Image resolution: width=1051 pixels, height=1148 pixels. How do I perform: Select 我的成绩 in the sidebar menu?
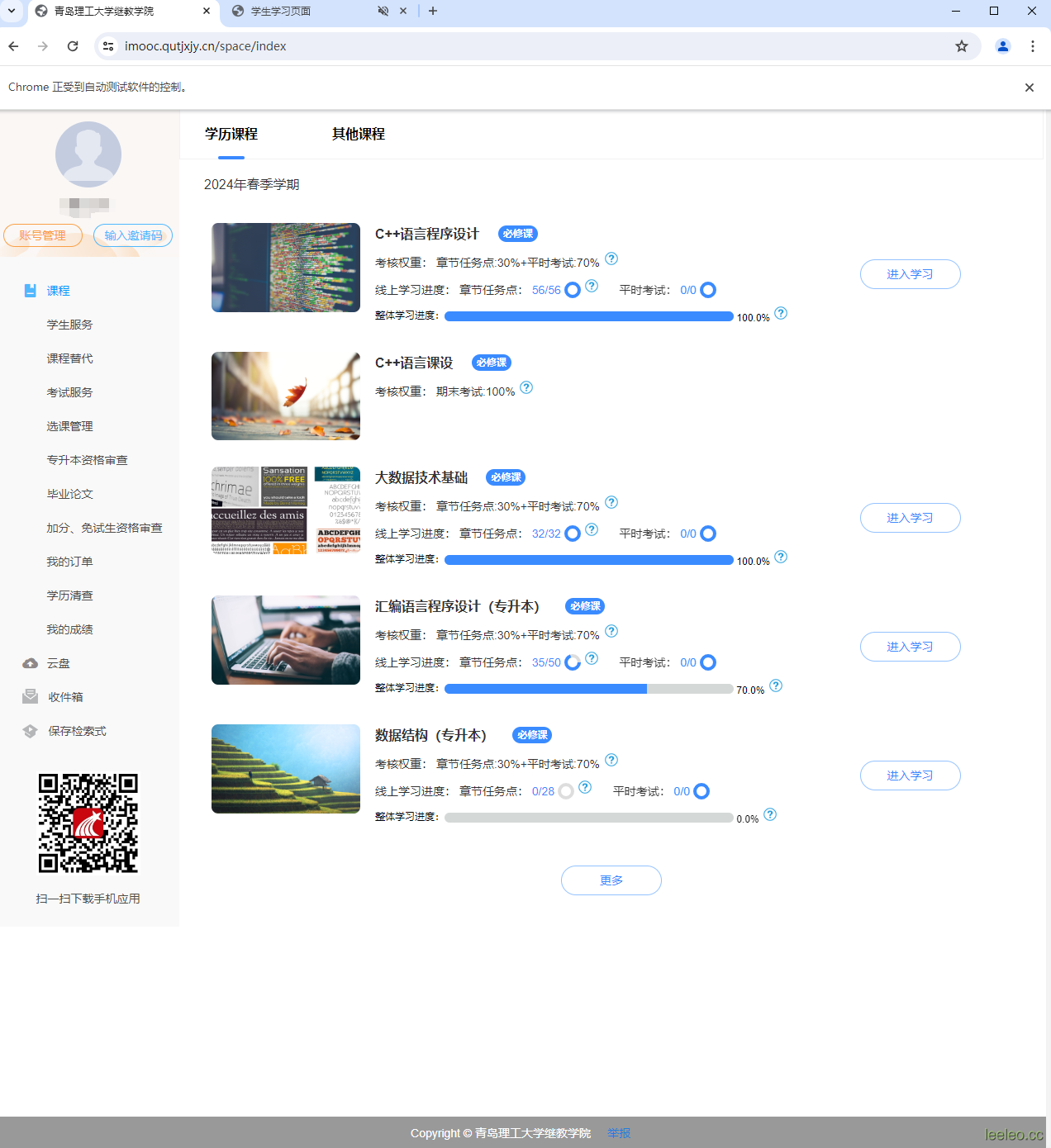pos(70,629)
